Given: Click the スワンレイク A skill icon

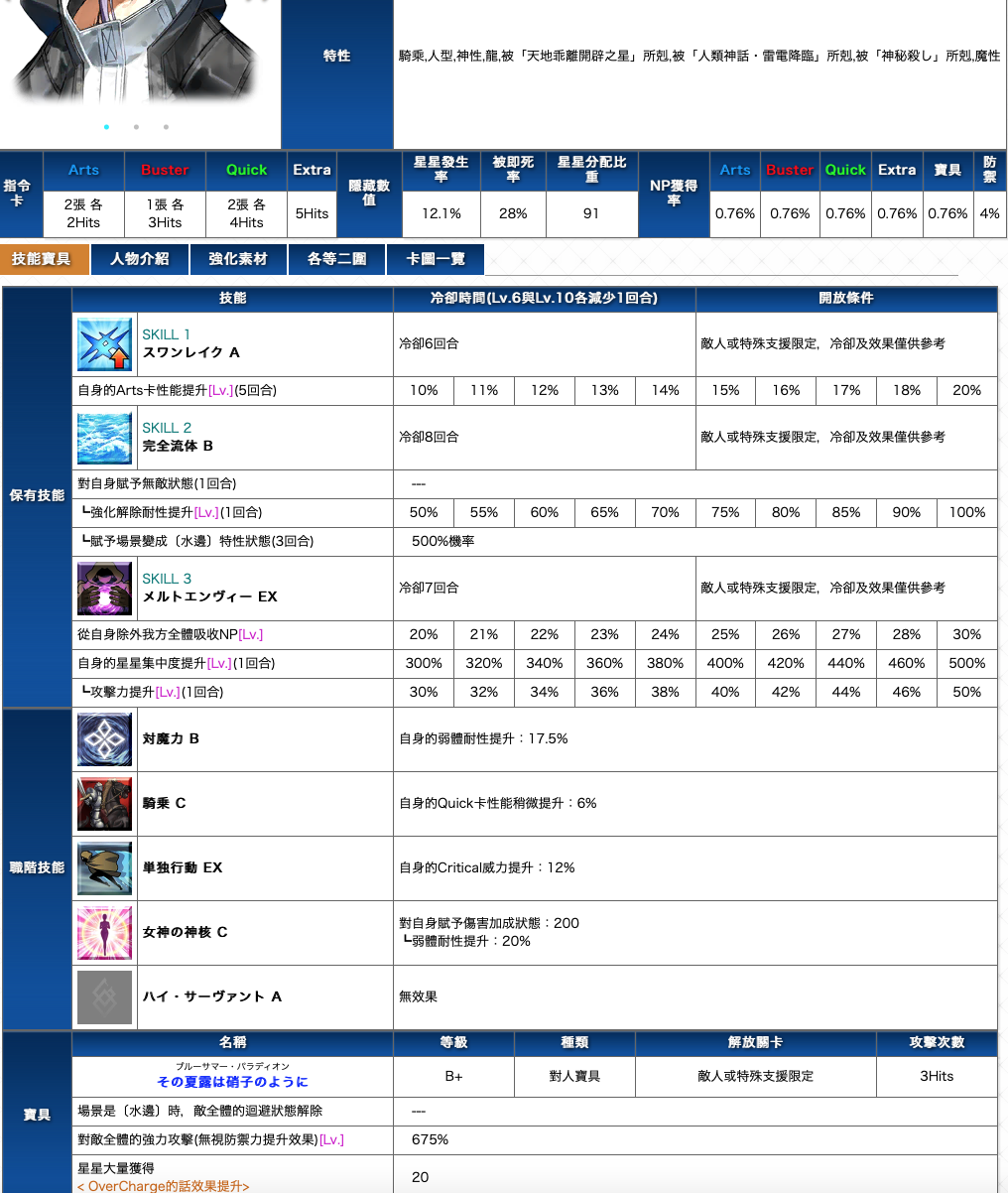Looking at the screenshot, I should pyautogui.click(x=104, y=344).
